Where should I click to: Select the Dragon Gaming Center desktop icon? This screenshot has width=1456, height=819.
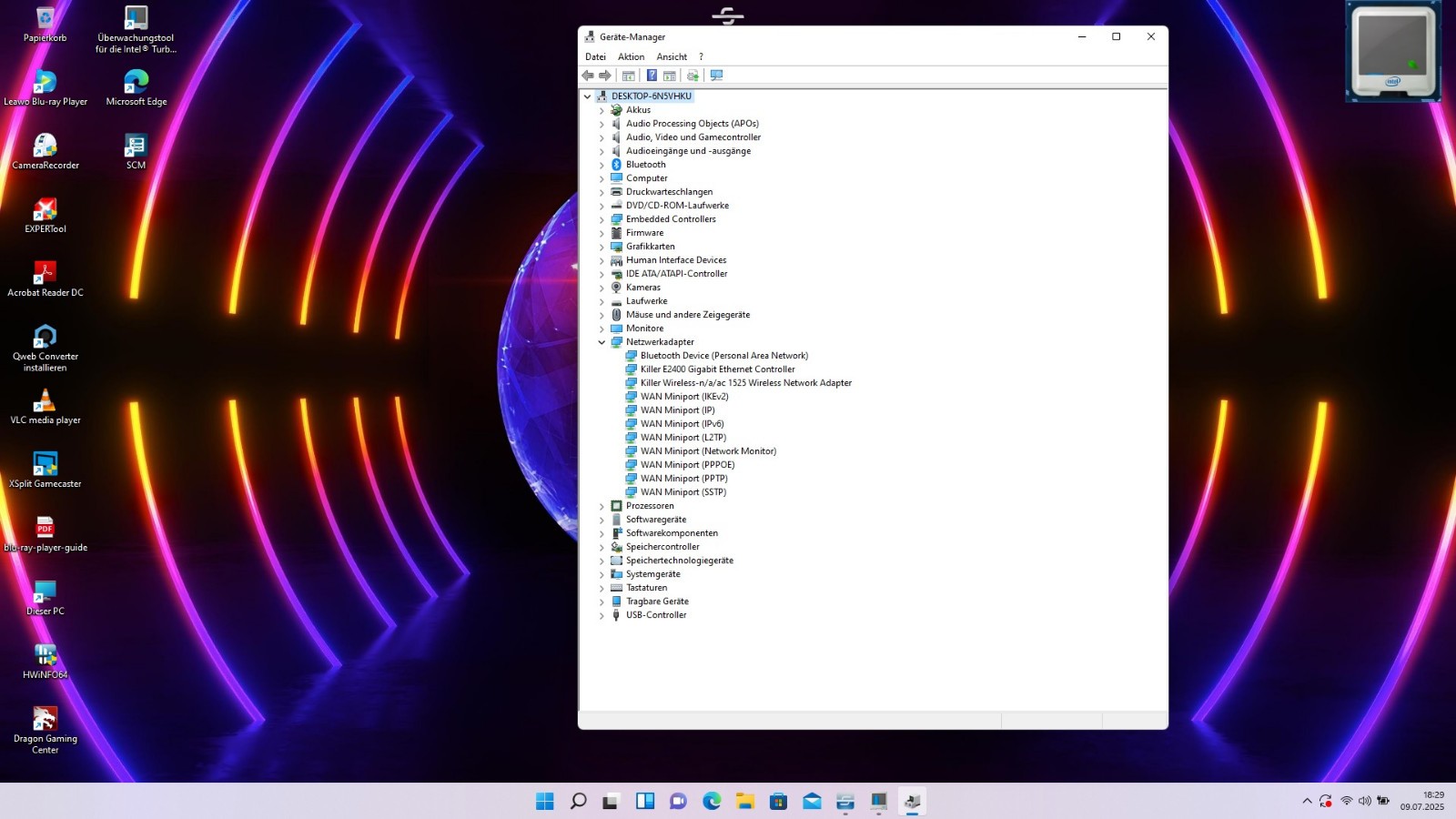coord(45,731)
